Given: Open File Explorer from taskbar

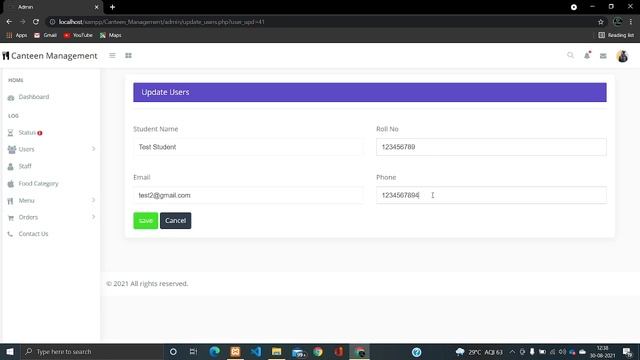Looking at the screenshot, I should pyautogui.click(x=276, y=351).
